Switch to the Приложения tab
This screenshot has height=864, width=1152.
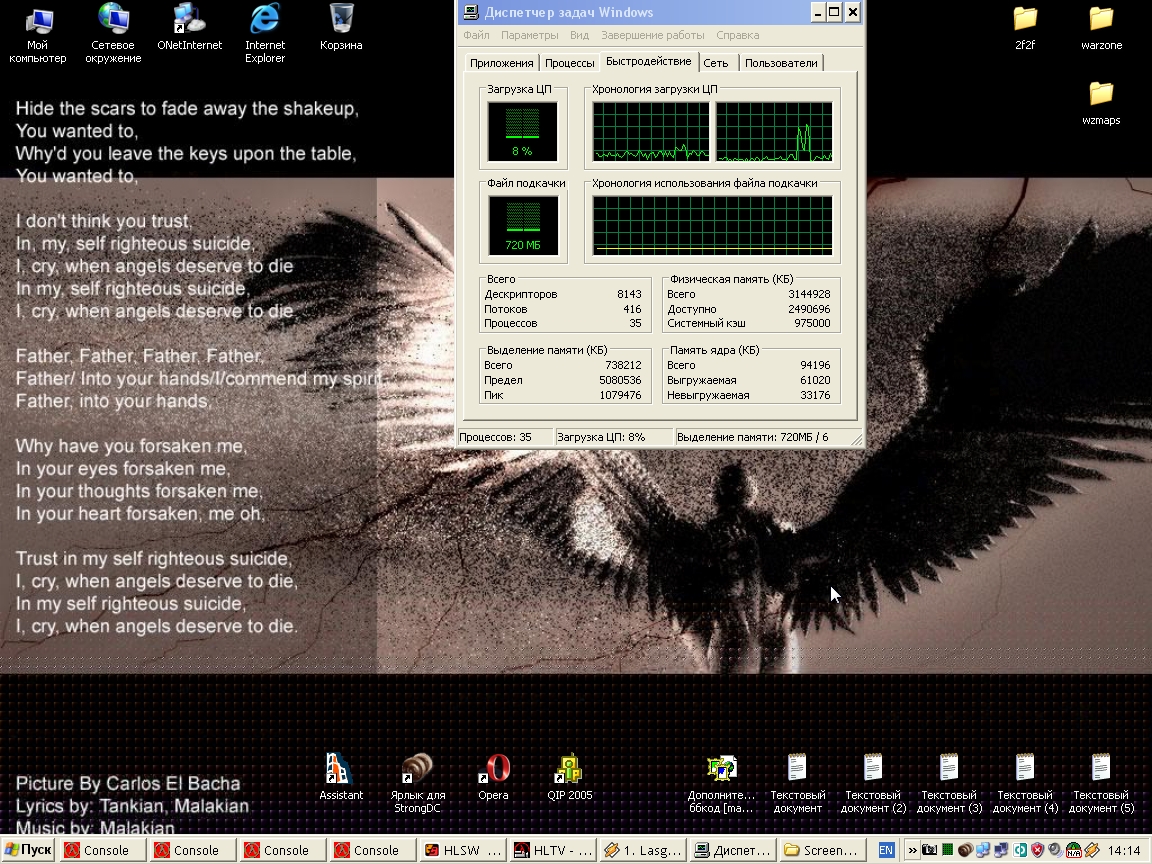(x=502, y=63)
